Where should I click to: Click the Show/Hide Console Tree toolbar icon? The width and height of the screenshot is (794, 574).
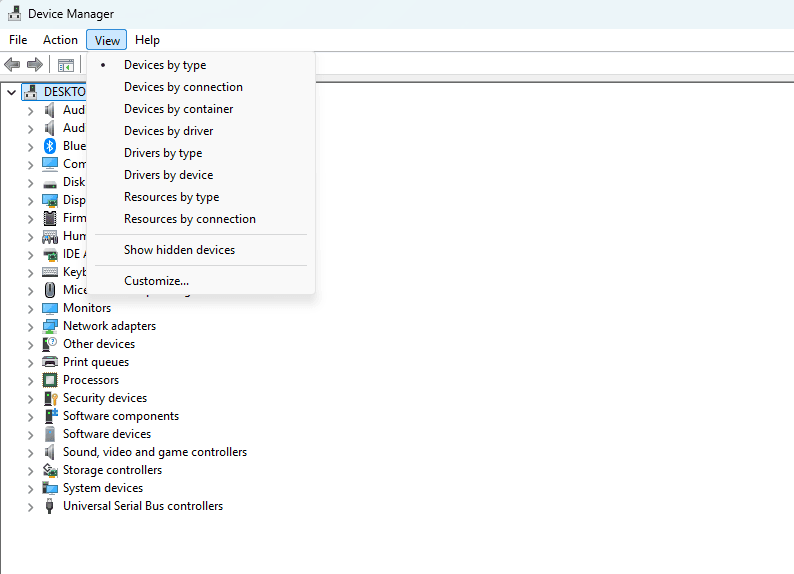pyautogui.click(x=66, y=65)
